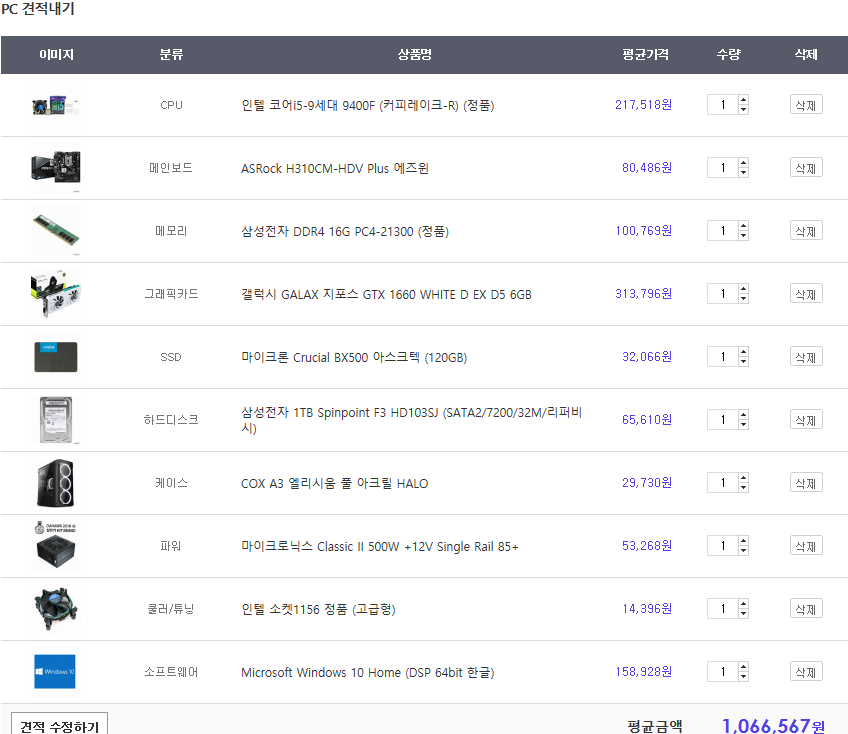Click the total 1,066,567원
This screenshot has width=848, height=734.
[773, 725]
